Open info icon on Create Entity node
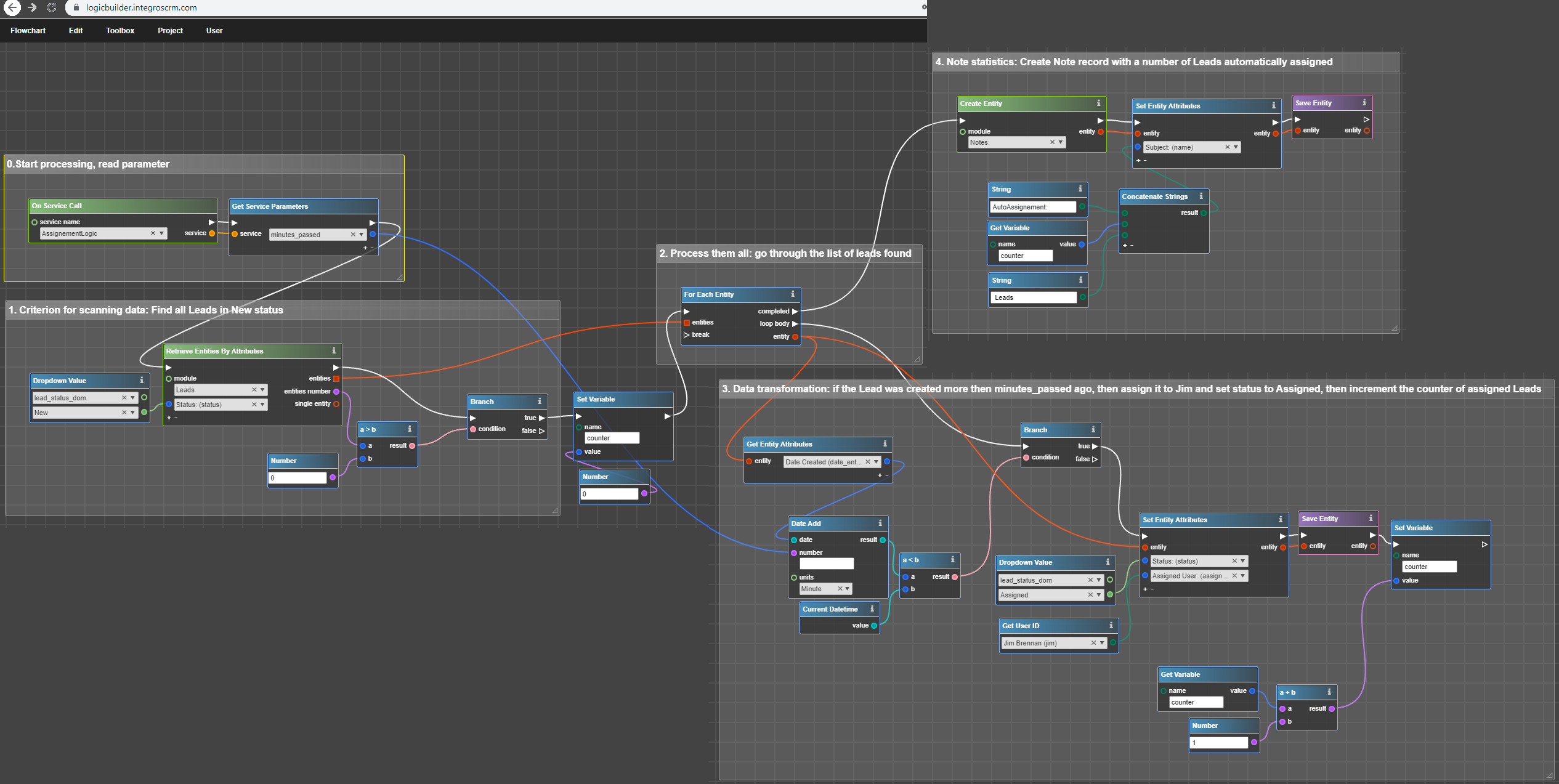Image resolution: width=1559 pixels, height=784 pixels. 1098,103
